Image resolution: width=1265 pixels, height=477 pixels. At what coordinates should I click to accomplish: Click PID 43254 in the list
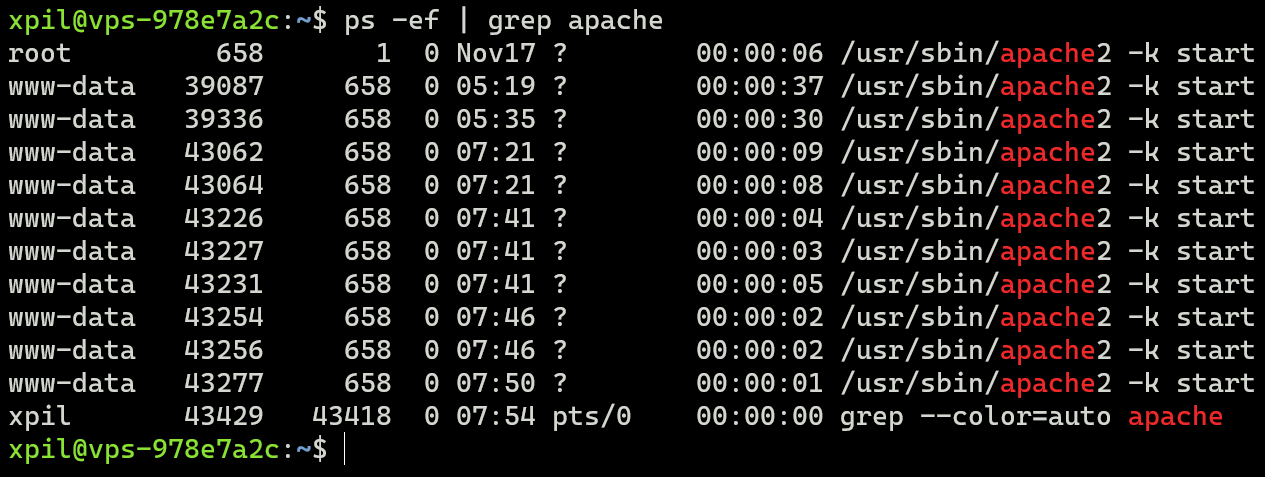223,317
